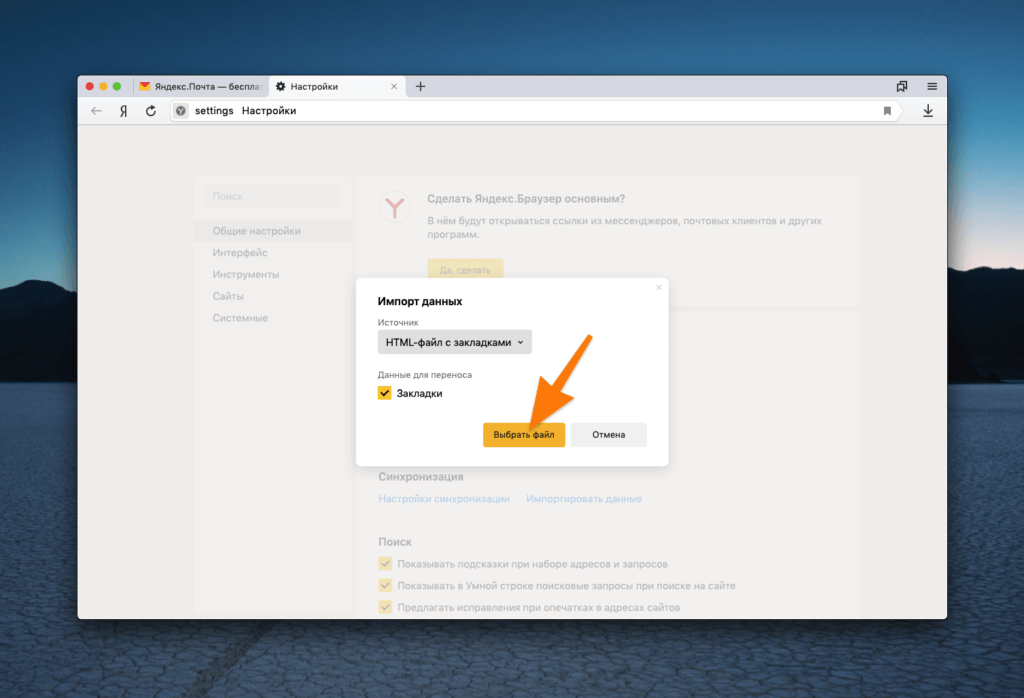Click the Сделать Яндекс.Браузер основным? heading

click(x=526, y=198)
